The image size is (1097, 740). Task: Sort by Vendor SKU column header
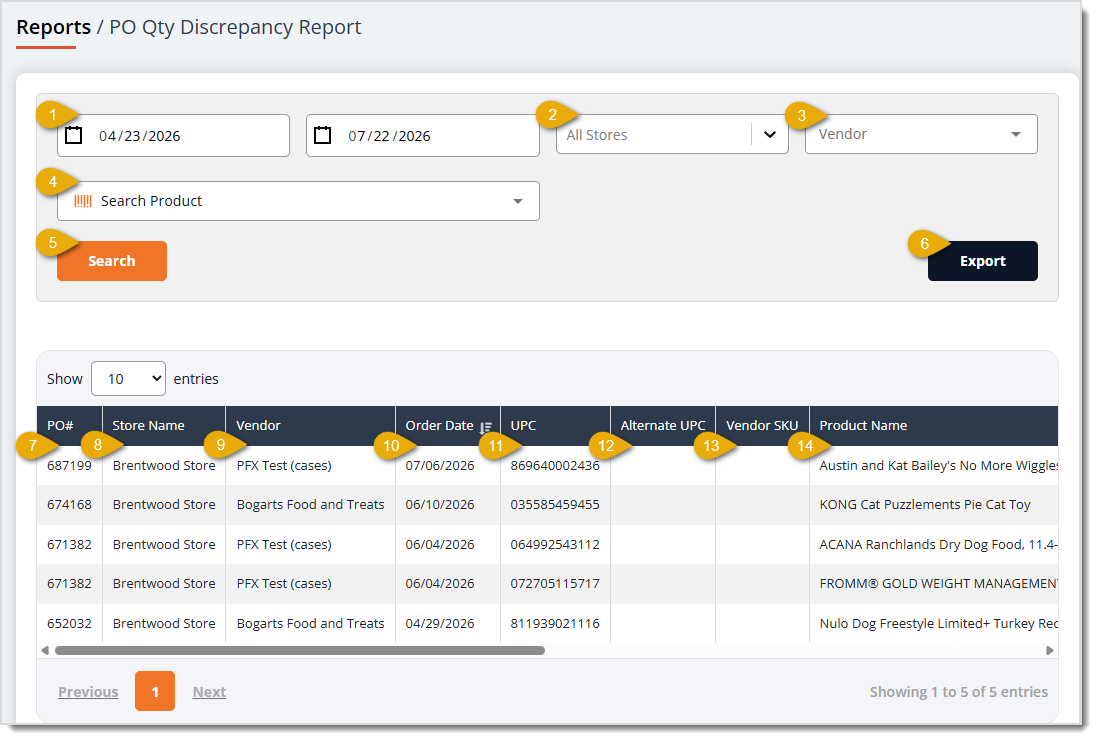762,425
